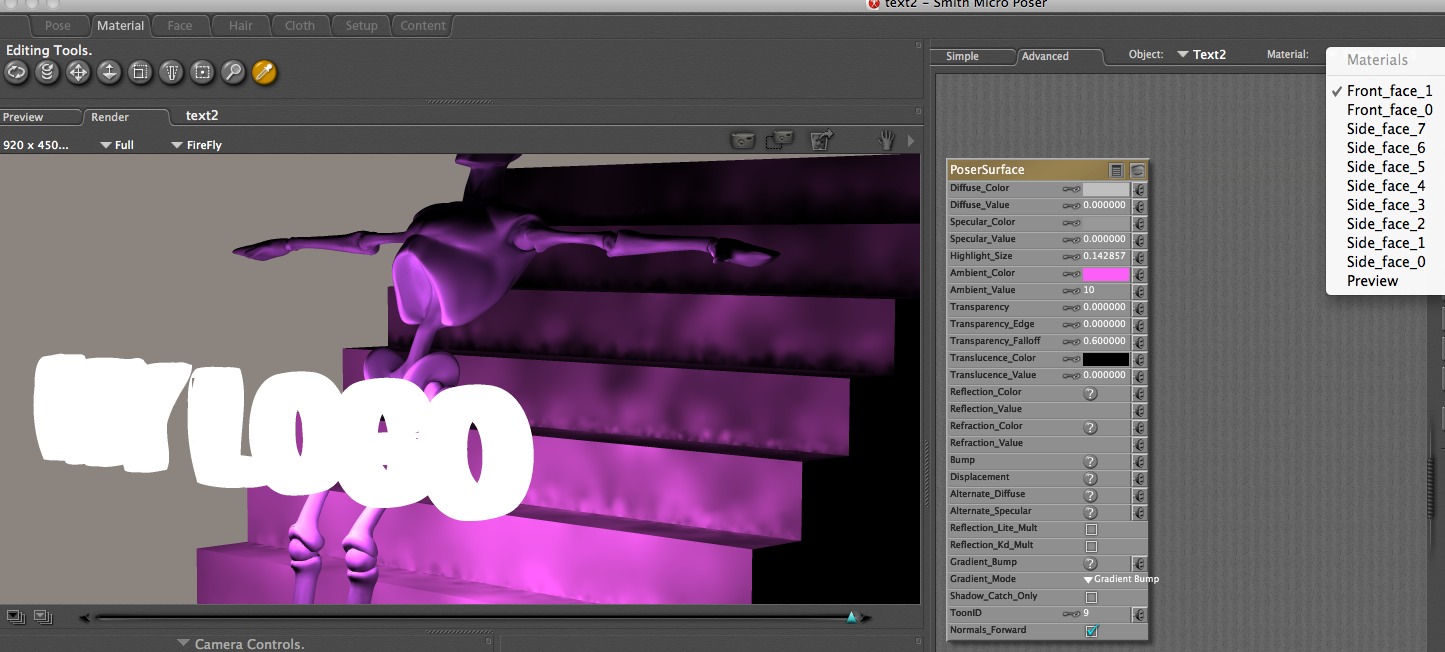Screen dimensions: 1445x652
Task: Open the Preview tab
Action: click(24, 118)
